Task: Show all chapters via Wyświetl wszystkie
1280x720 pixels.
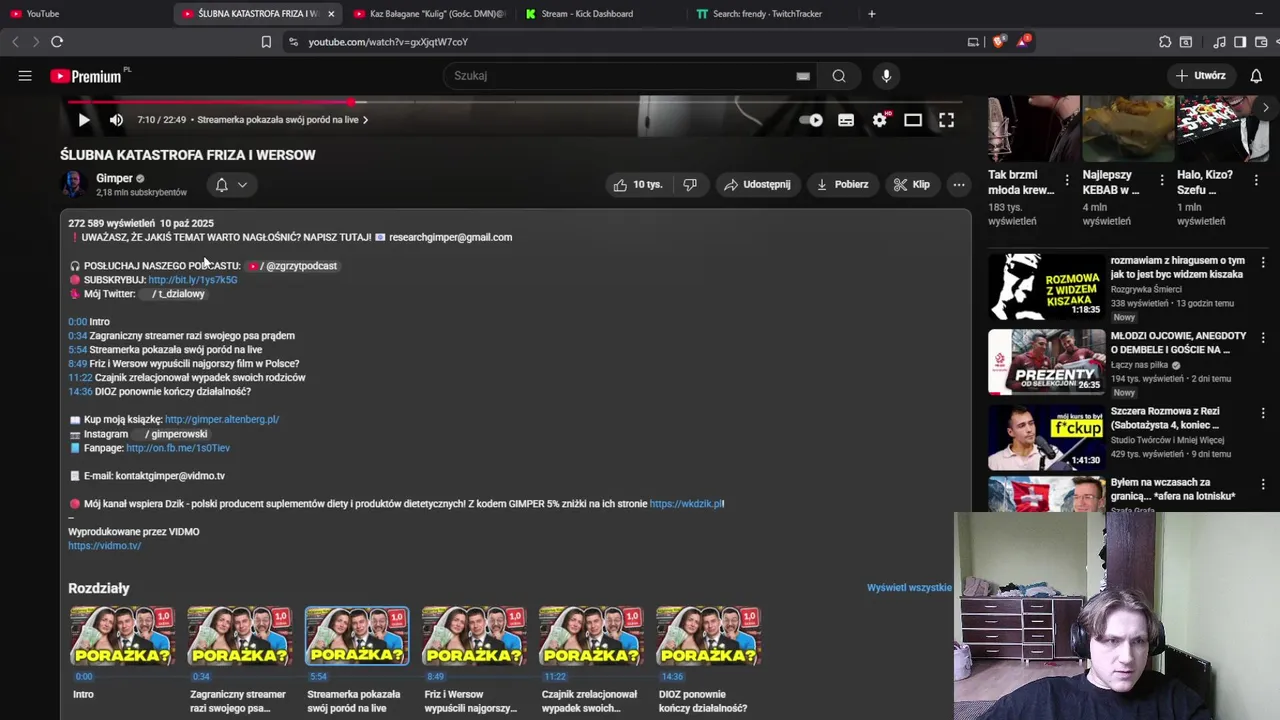Action: point(909,588)
